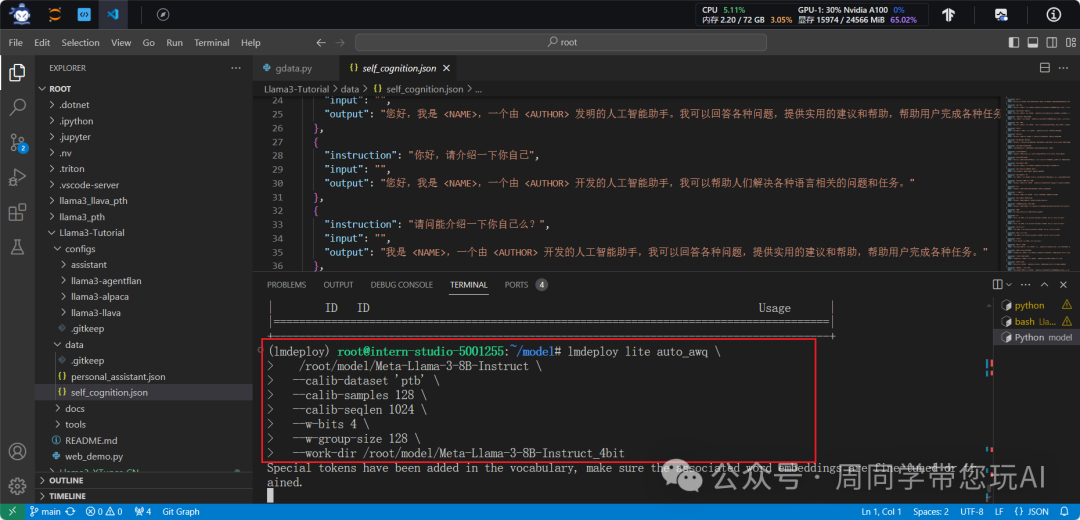The width and height of the screenshot is (1080, 520).
Task: Go back with the left arrow
Action: pyautogui.click(x=320, y=43)
